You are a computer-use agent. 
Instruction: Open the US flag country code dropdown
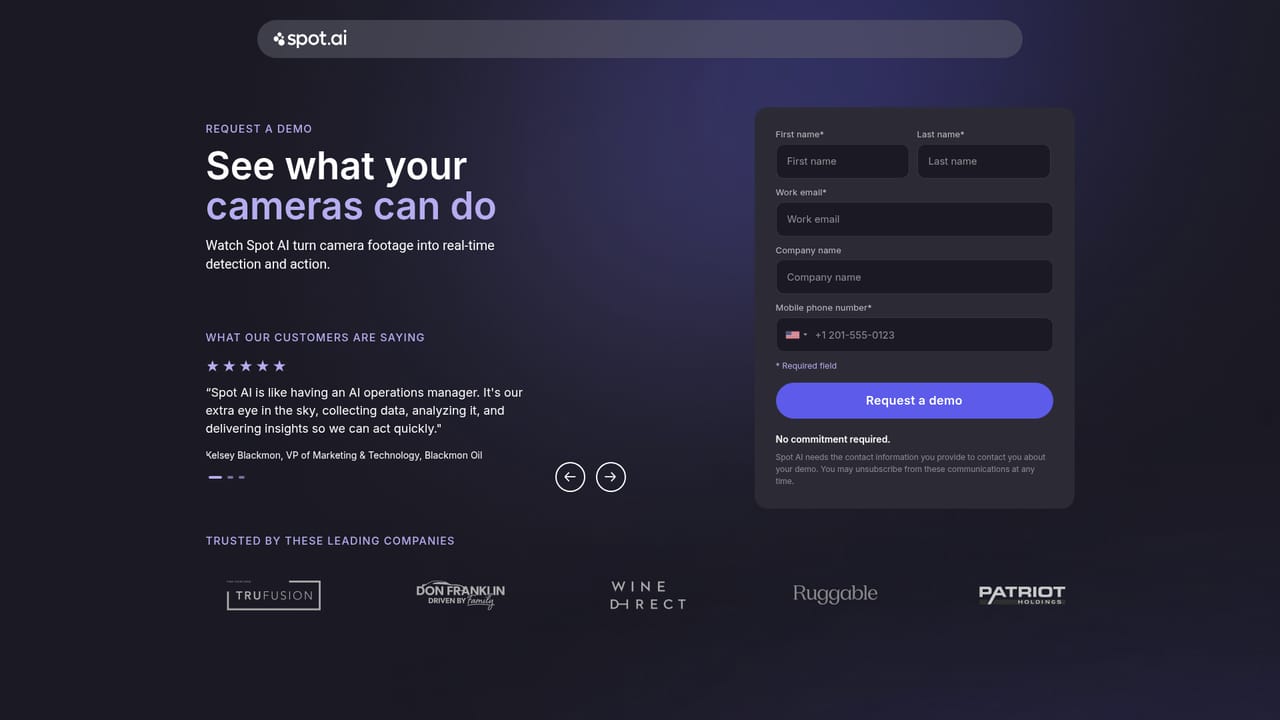click(x=796, y=335)
